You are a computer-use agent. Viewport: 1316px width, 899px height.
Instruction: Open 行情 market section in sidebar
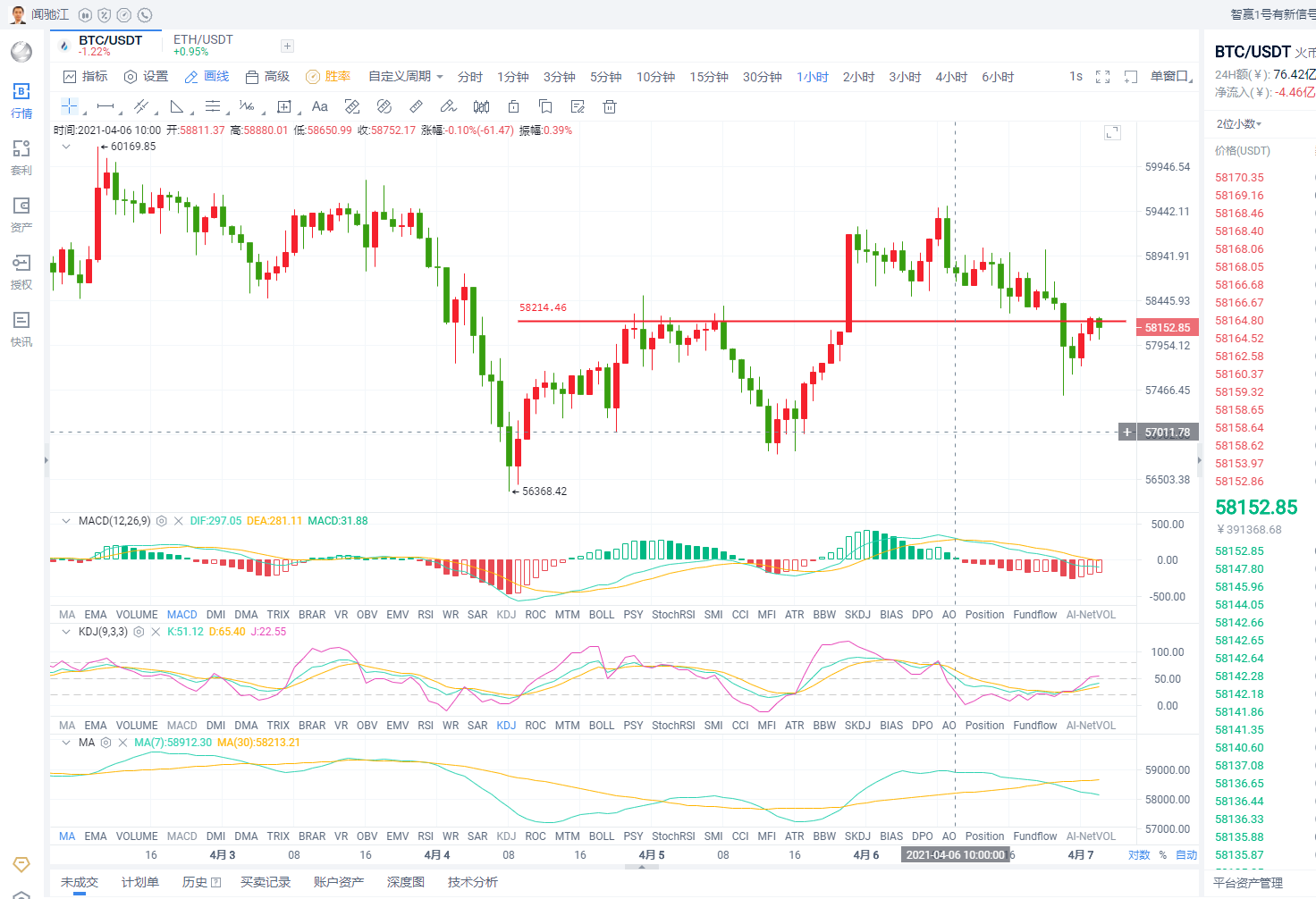point(21,100)
